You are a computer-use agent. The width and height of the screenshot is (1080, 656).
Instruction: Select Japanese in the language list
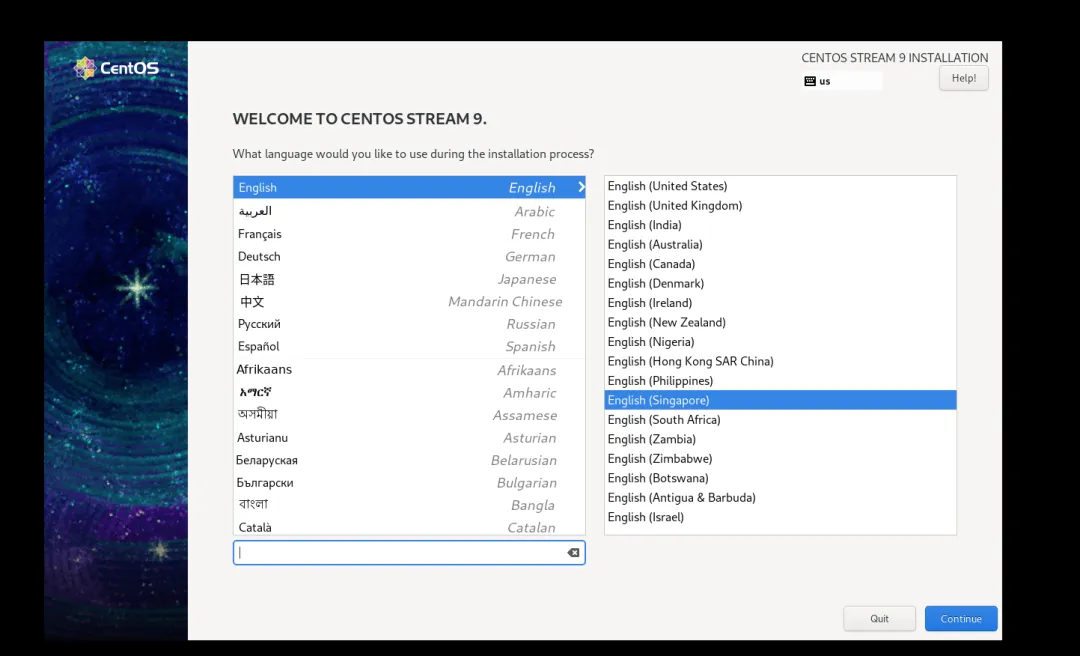(x=409, y=279)
